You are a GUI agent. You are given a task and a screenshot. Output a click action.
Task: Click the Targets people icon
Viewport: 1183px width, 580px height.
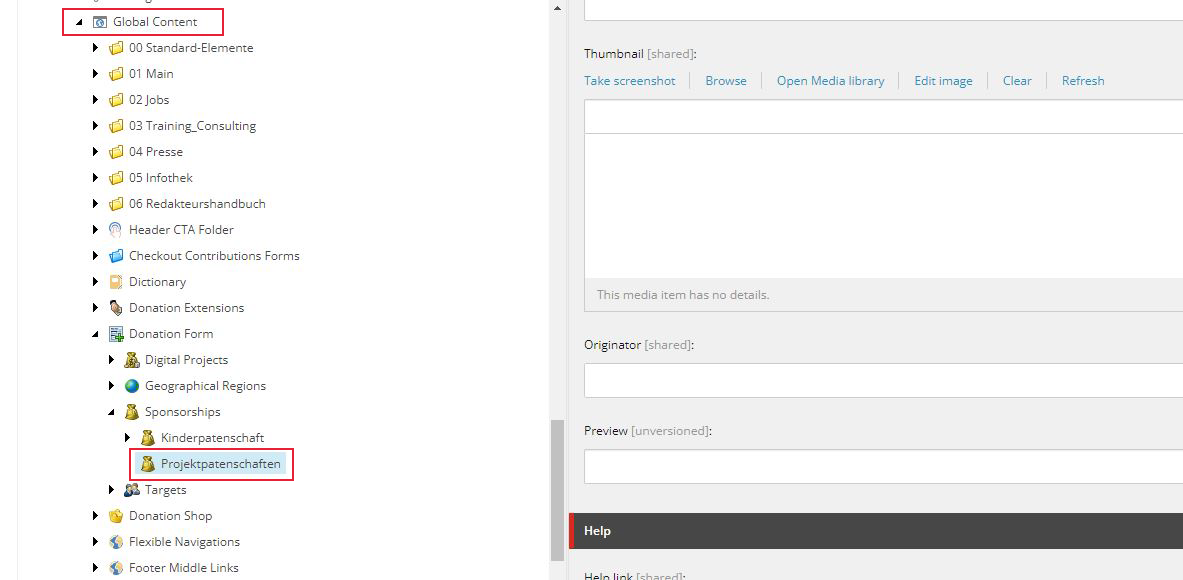coord(132,490)
